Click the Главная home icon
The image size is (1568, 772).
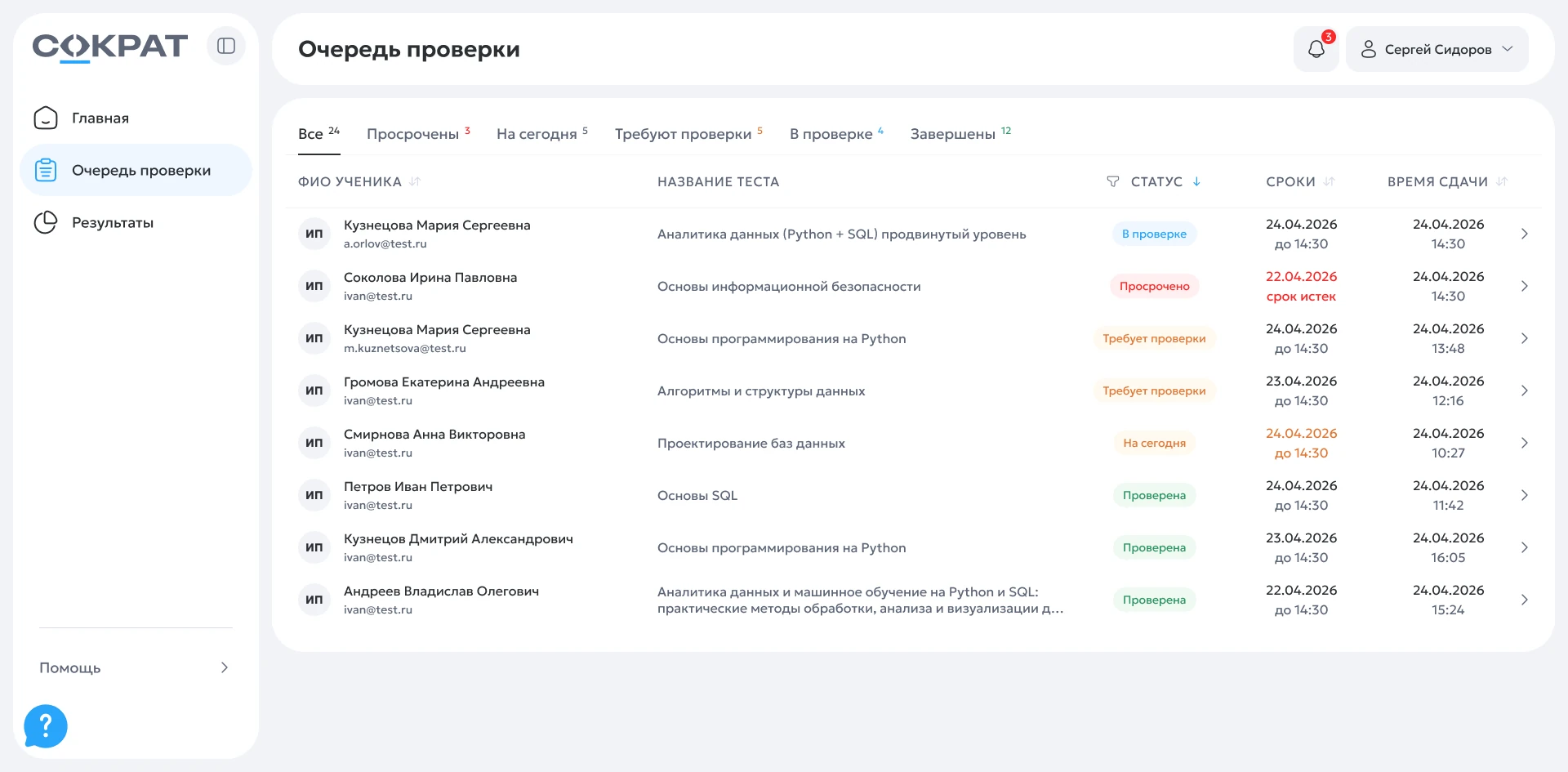tap(46, 118)
